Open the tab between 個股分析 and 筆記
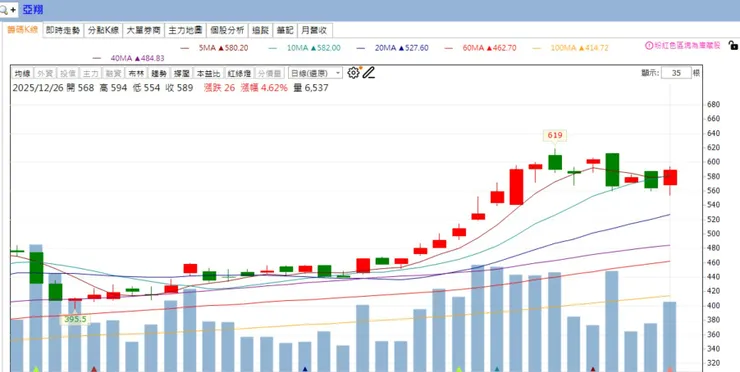This screenshot has width=740, height=372. pyautogui.click(x=260, y=30)
